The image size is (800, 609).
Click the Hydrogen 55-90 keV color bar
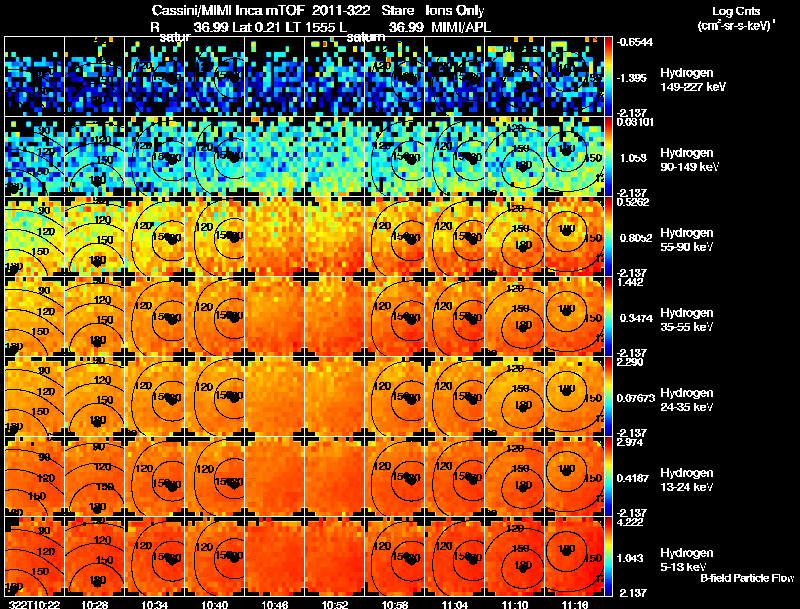(x=608, y=236)
